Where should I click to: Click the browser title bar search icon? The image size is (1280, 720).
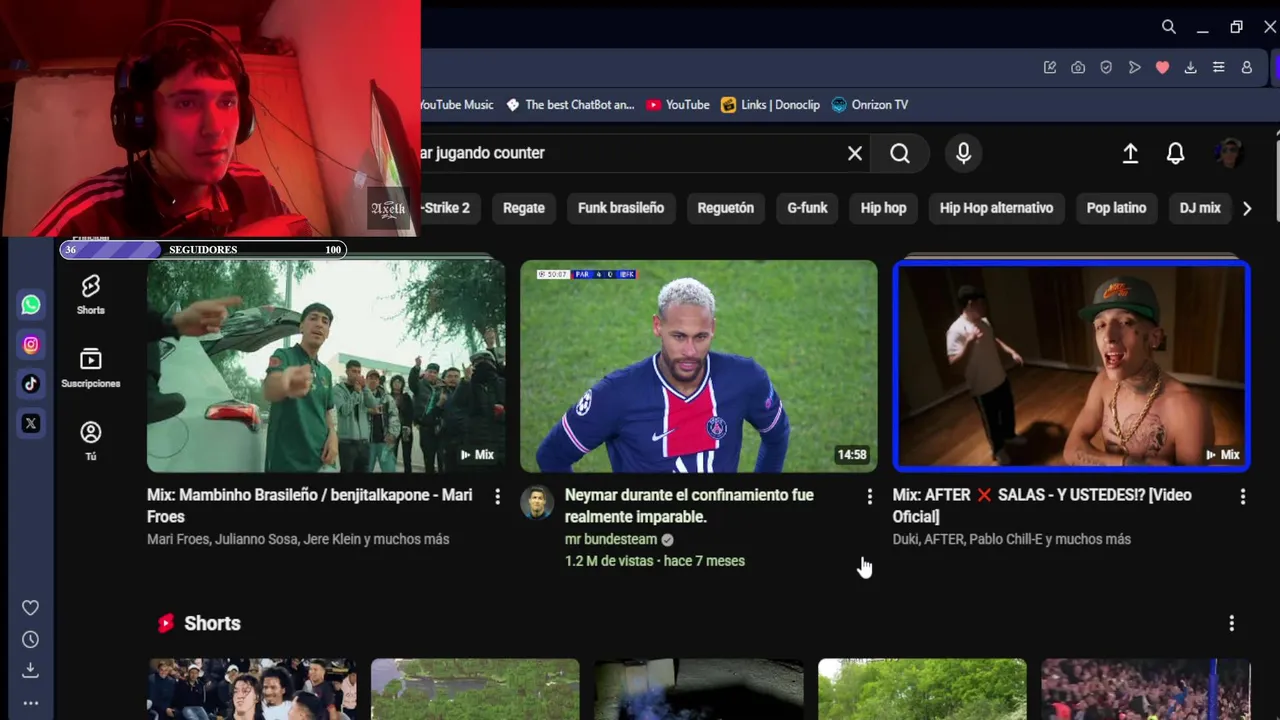1169,27
